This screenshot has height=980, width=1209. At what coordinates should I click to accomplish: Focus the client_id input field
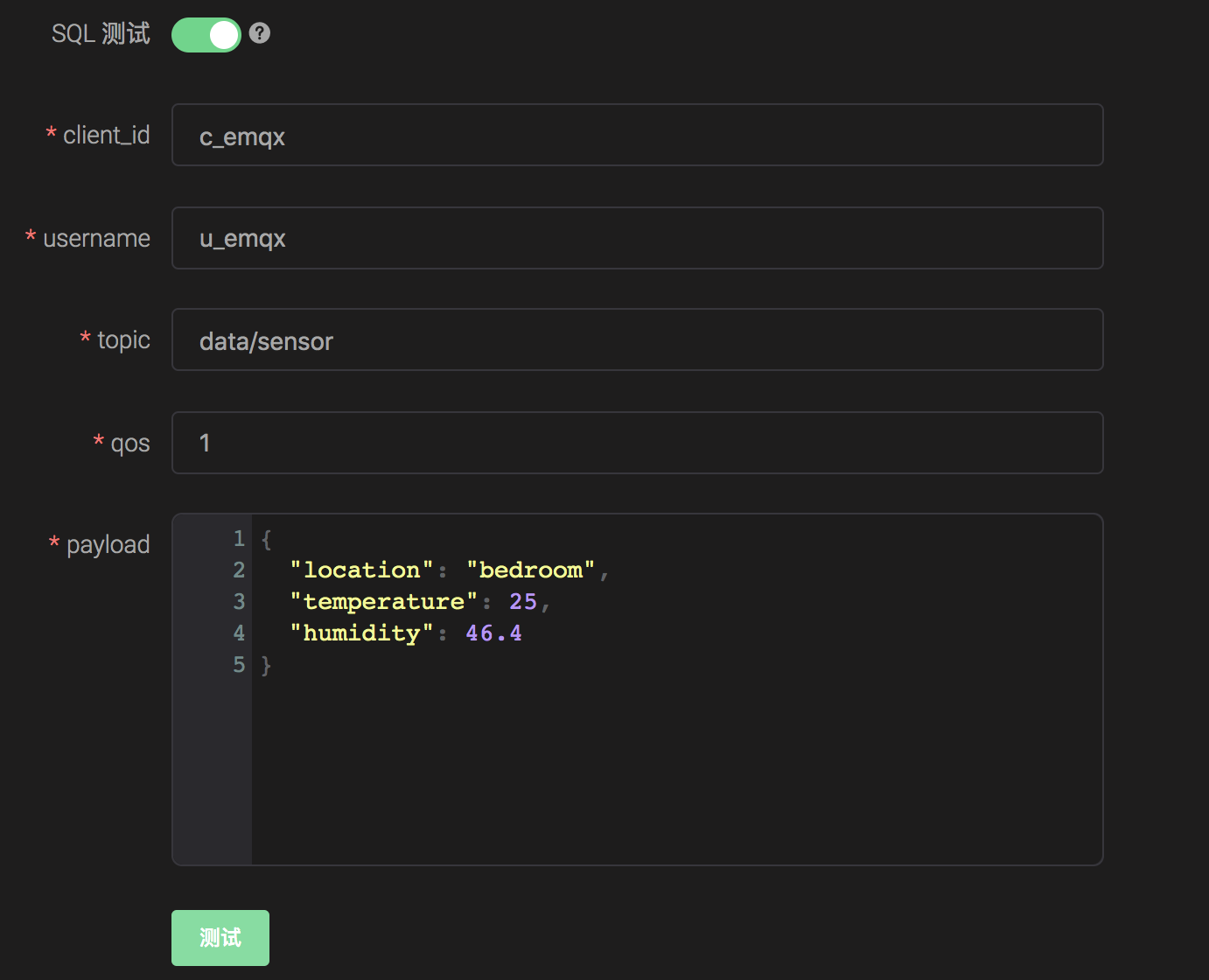[x=637, y=136]
